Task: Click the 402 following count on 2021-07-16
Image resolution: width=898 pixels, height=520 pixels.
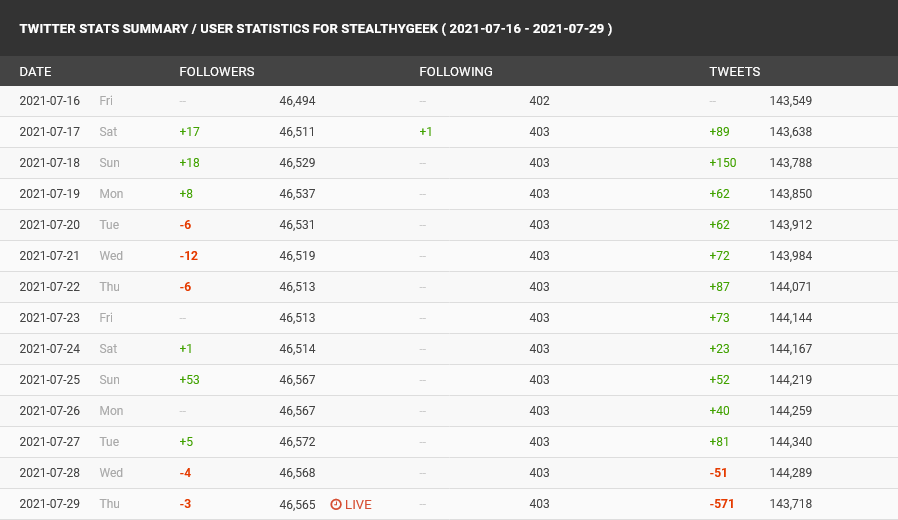Action: [x=539, y=101]
